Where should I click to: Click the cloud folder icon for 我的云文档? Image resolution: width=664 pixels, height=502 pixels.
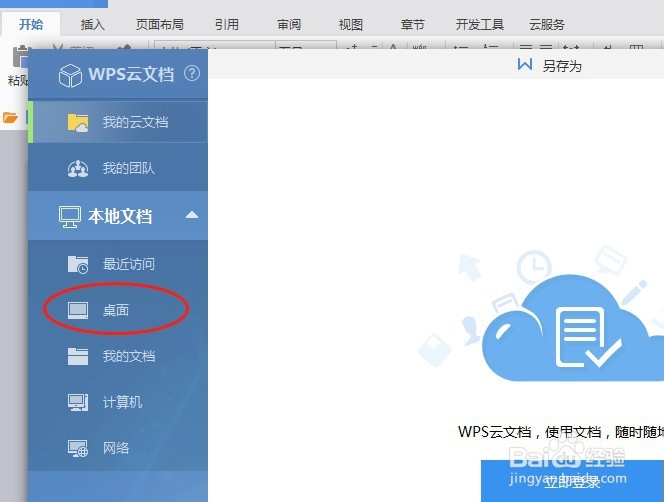pyautogui.click(x=78, y=123)
